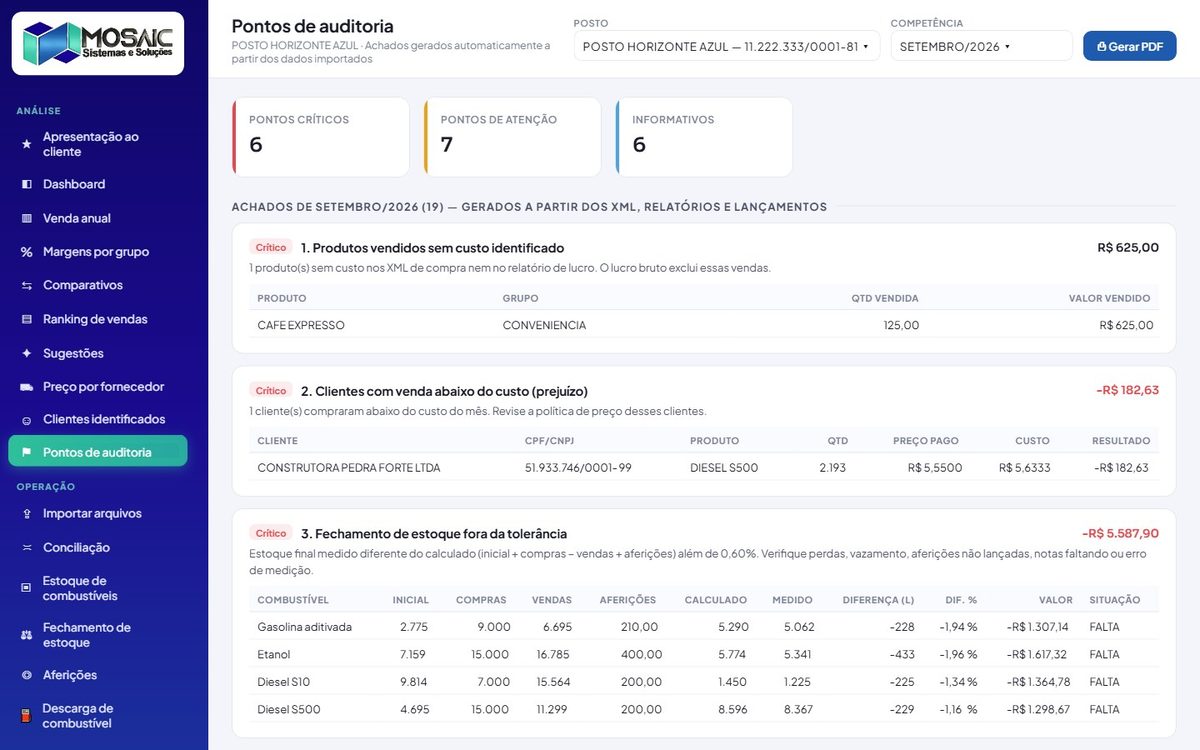1200x750 pixels.
Task: Click the Crítico badge on finding 1
Action: click(x=271, y=248)
